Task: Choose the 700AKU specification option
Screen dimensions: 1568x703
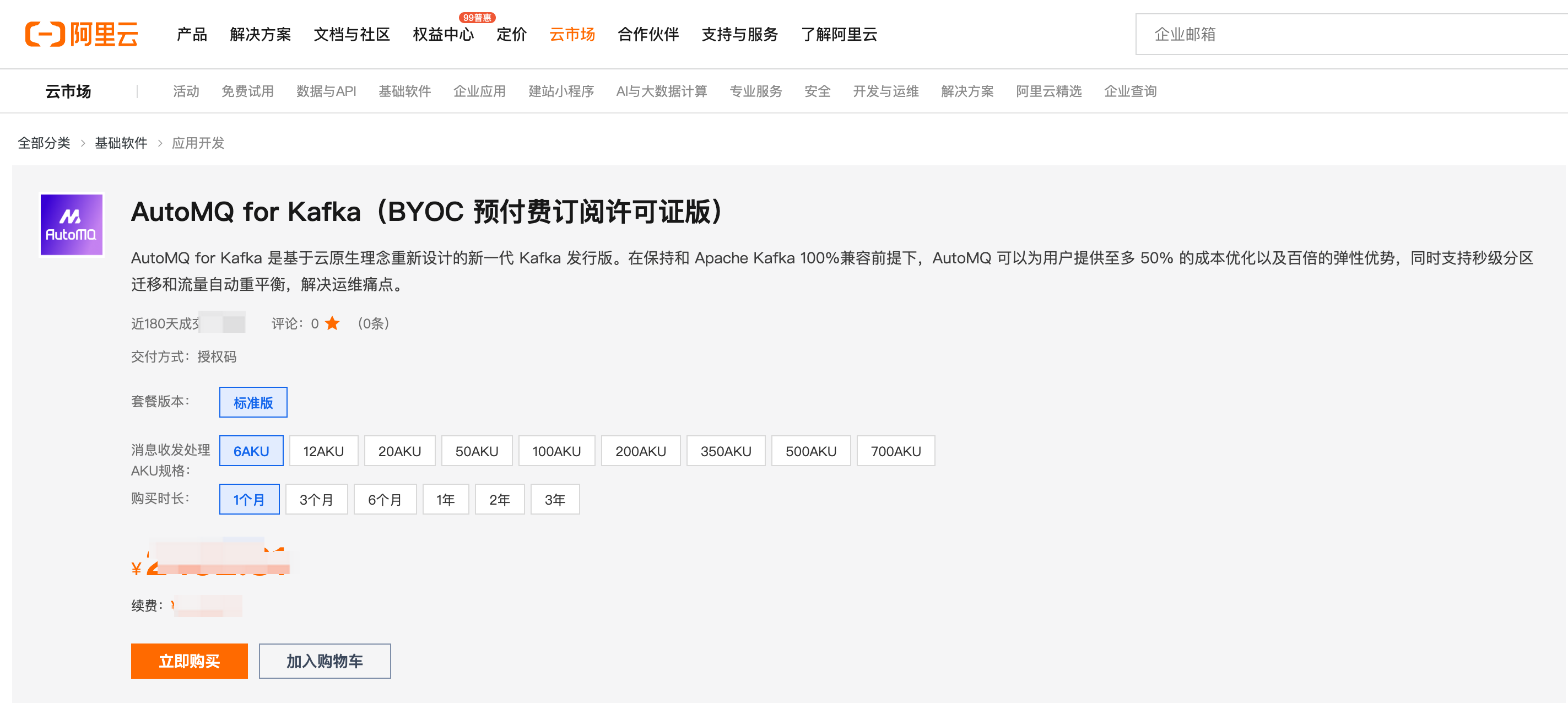Action: pos(895,451)
